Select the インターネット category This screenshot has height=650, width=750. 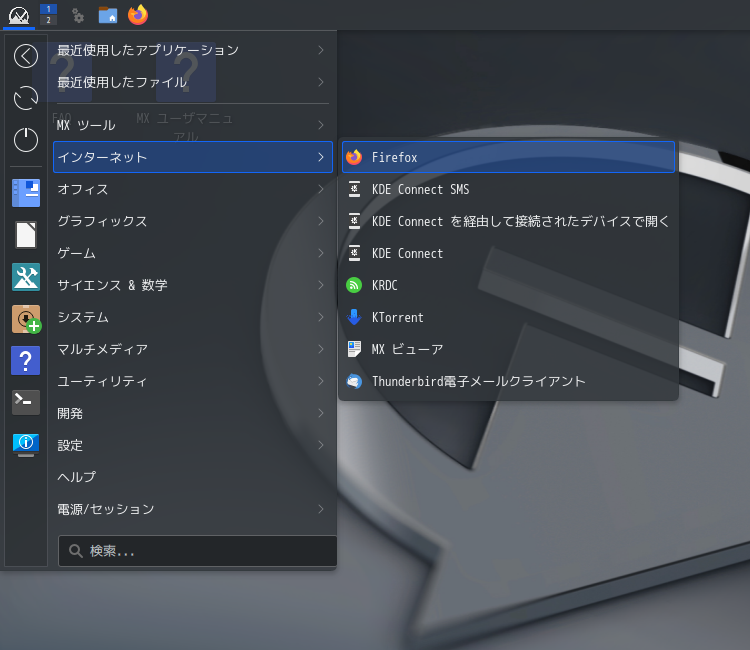[x=193, y=157]
